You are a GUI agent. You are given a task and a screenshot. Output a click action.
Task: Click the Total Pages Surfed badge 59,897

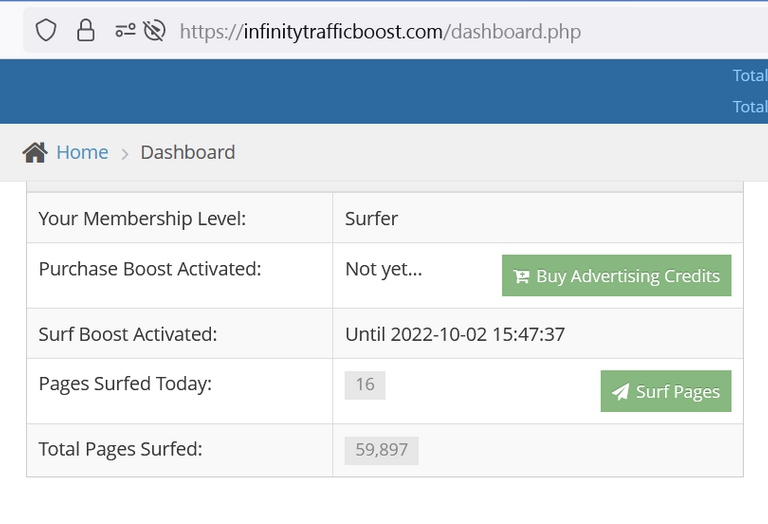click(382, 450)
